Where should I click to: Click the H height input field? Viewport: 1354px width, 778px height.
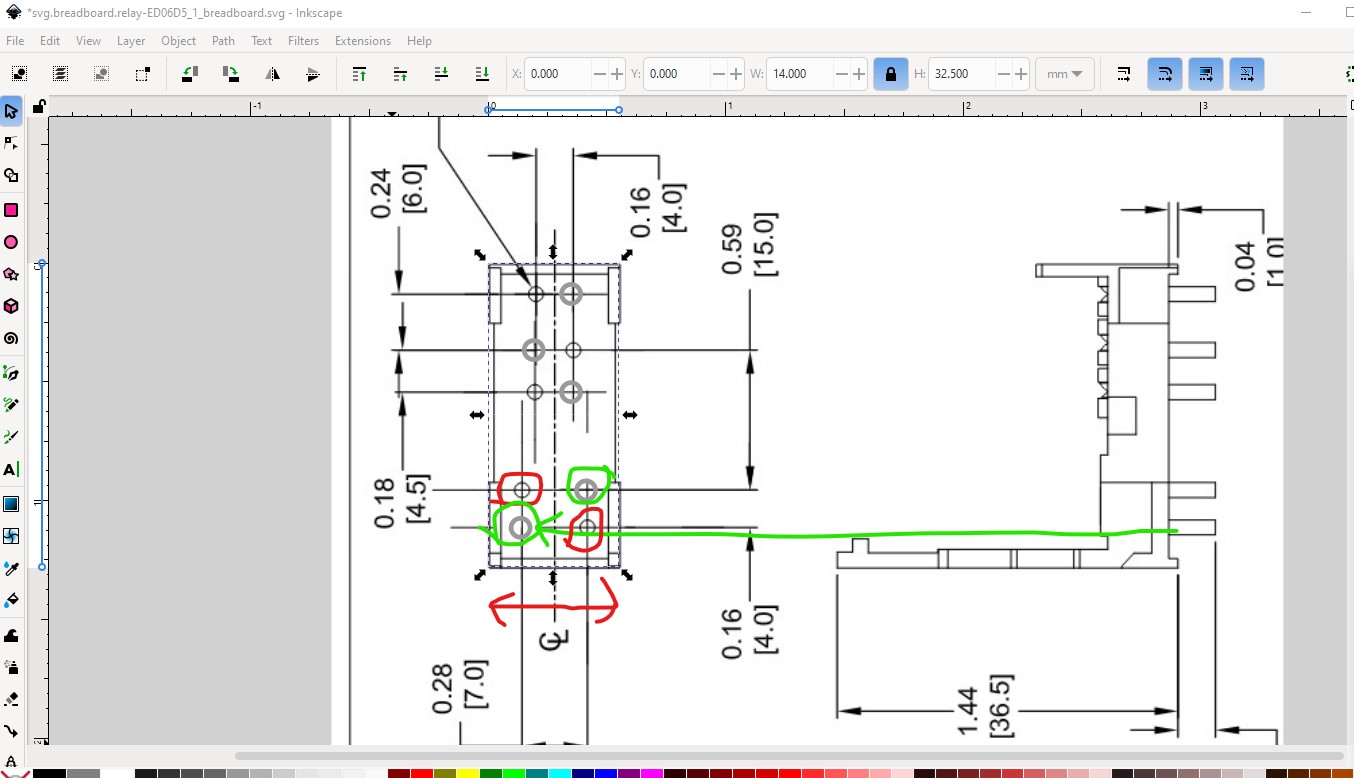coord(963,74)
